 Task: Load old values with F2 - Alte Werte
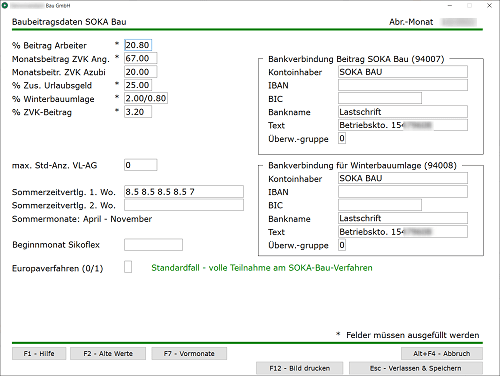click(108, 354)
